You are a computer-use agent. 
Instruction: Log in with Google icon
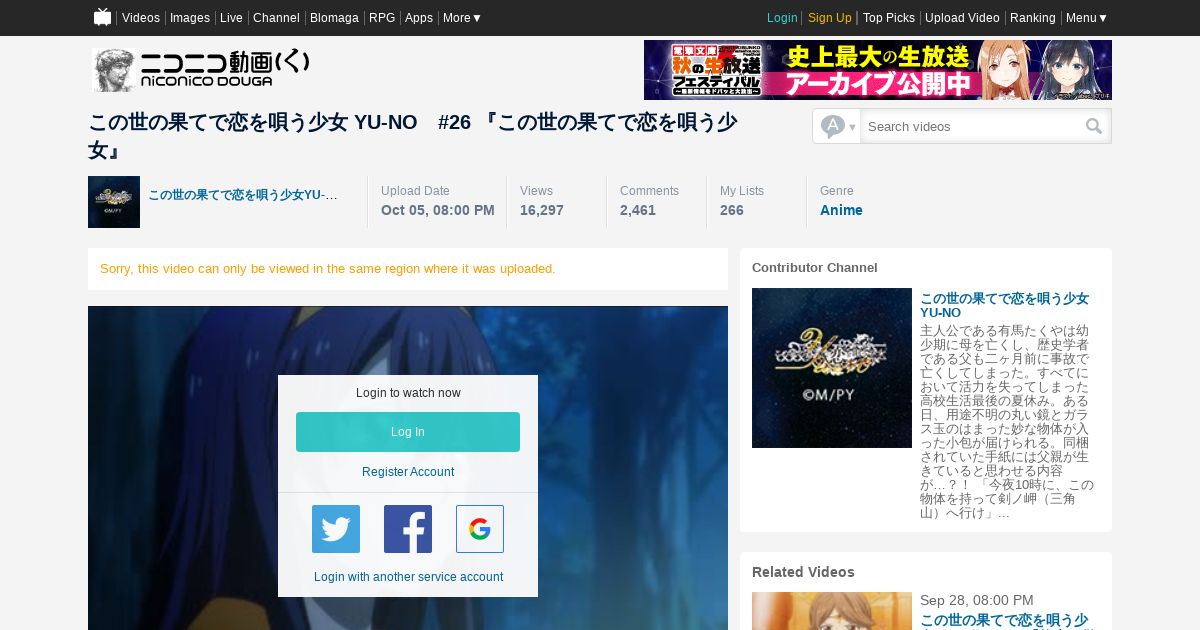(x=480, y=529)
